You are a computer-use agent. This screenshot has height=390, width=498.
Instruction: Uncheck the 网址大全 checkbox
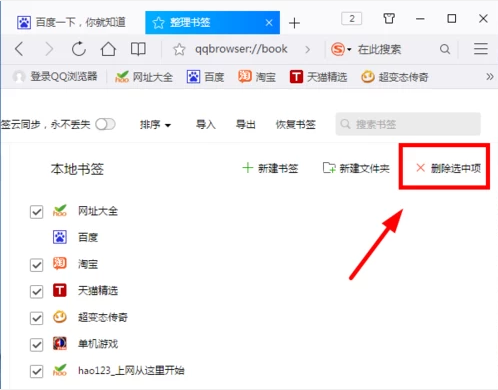pos(36,212)
